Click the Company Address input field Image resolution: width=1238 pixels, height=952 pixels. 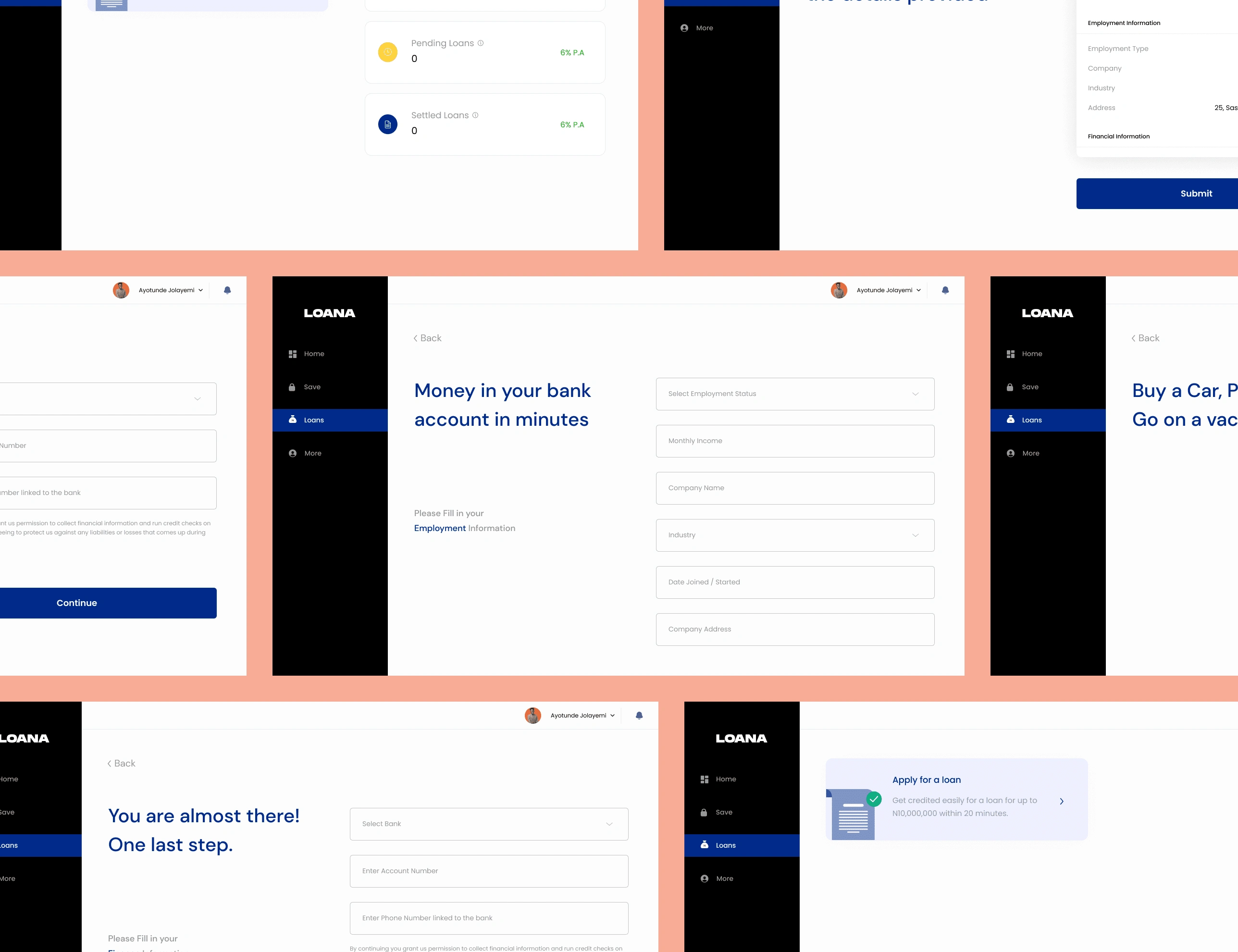pos(794,629)
